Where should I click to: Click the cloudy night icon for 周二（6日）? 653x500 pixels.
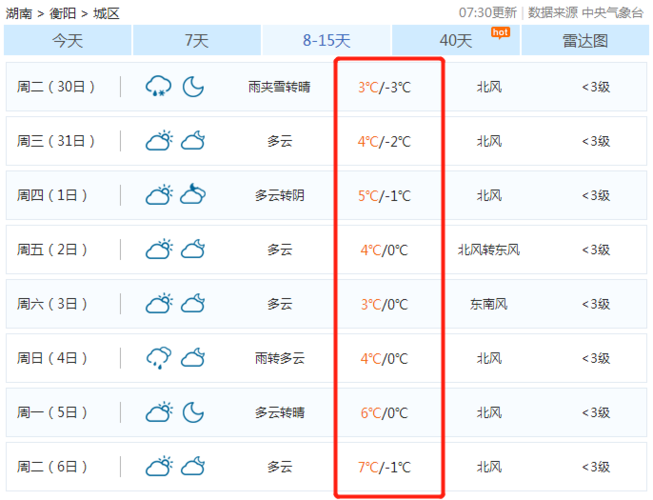[193, 466]
